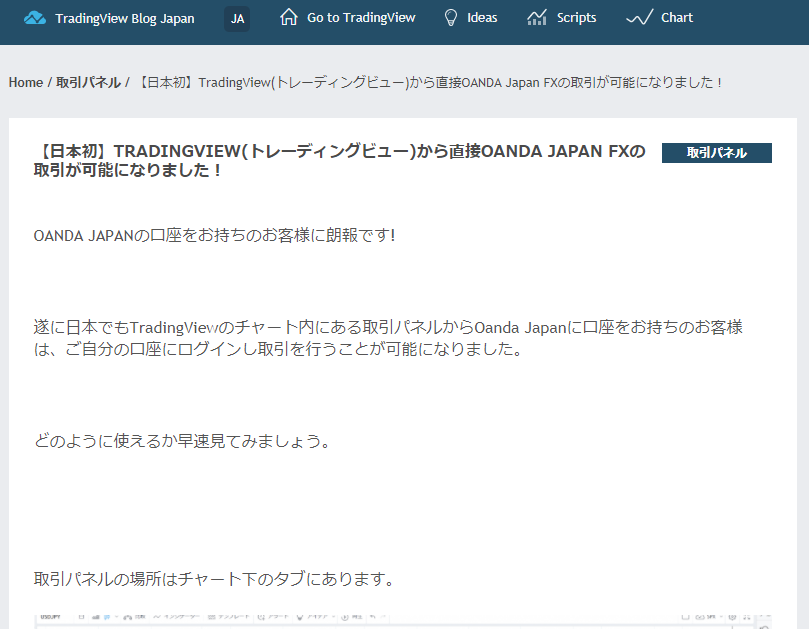Image resolution: width=809 pixels, height=629 pixels.
Task: Open 取引パネル category in the breadcrumb
Action: (x=88, y=83)
